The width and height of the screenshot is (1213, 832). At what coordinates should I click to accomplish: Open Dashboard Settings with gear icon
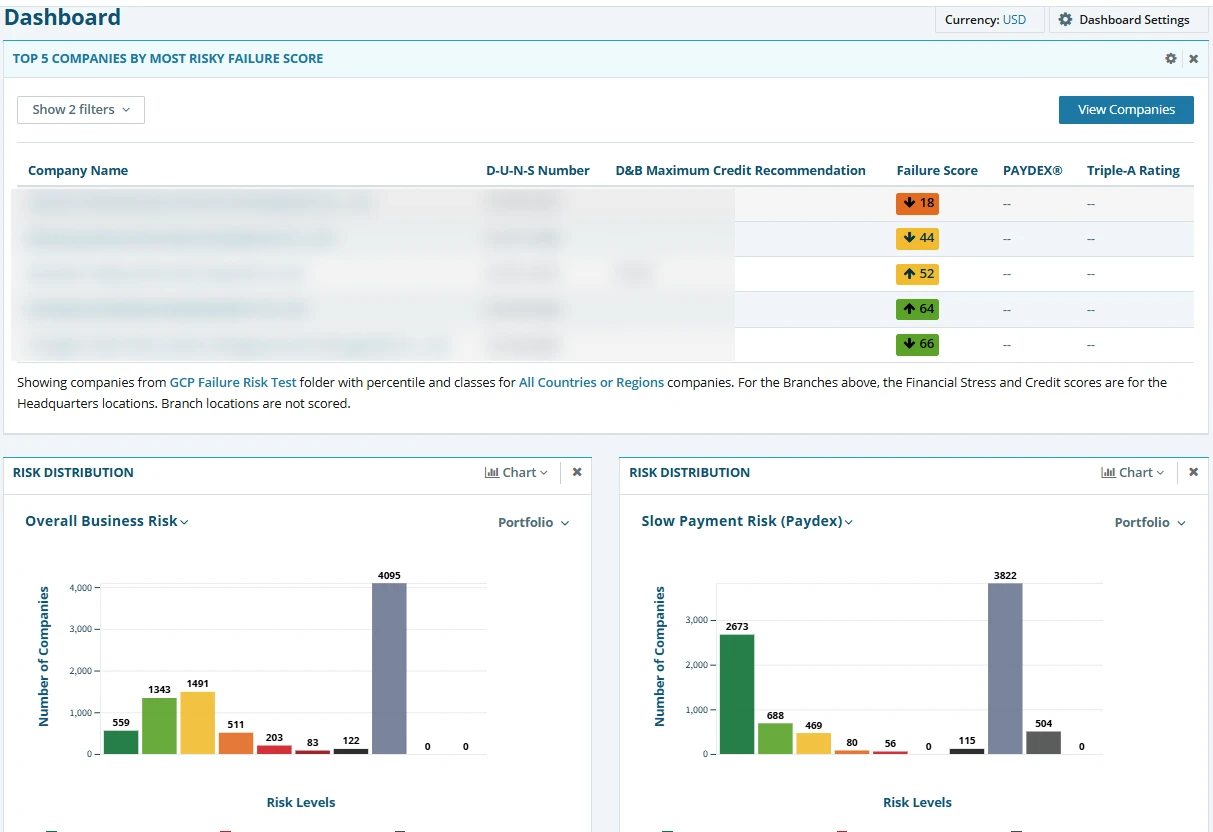[1123, 20]
